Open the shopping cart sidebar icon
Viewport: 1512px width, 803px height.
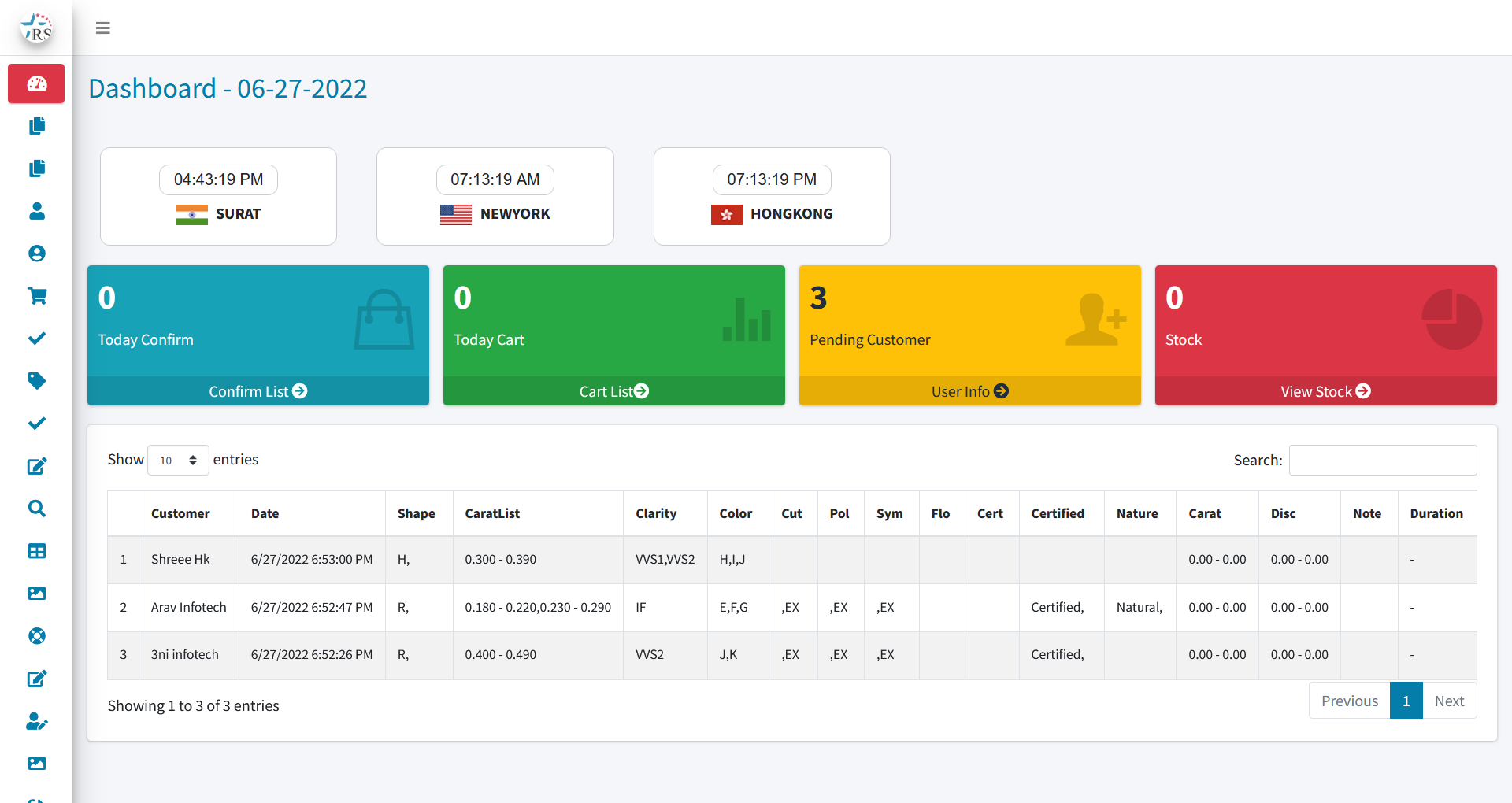(36, 296)
